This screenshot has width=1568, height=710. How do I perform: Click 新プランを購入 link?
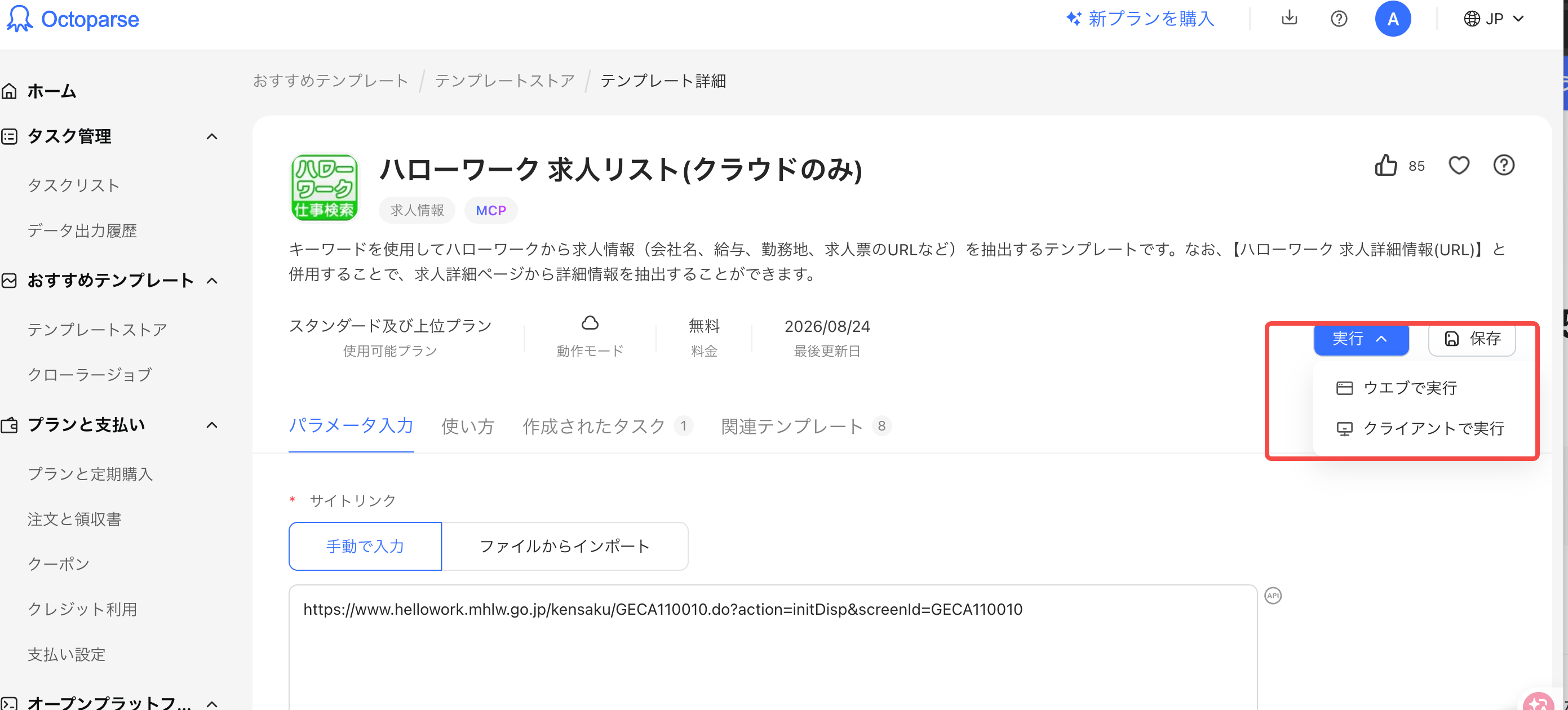pos(1151,19)
